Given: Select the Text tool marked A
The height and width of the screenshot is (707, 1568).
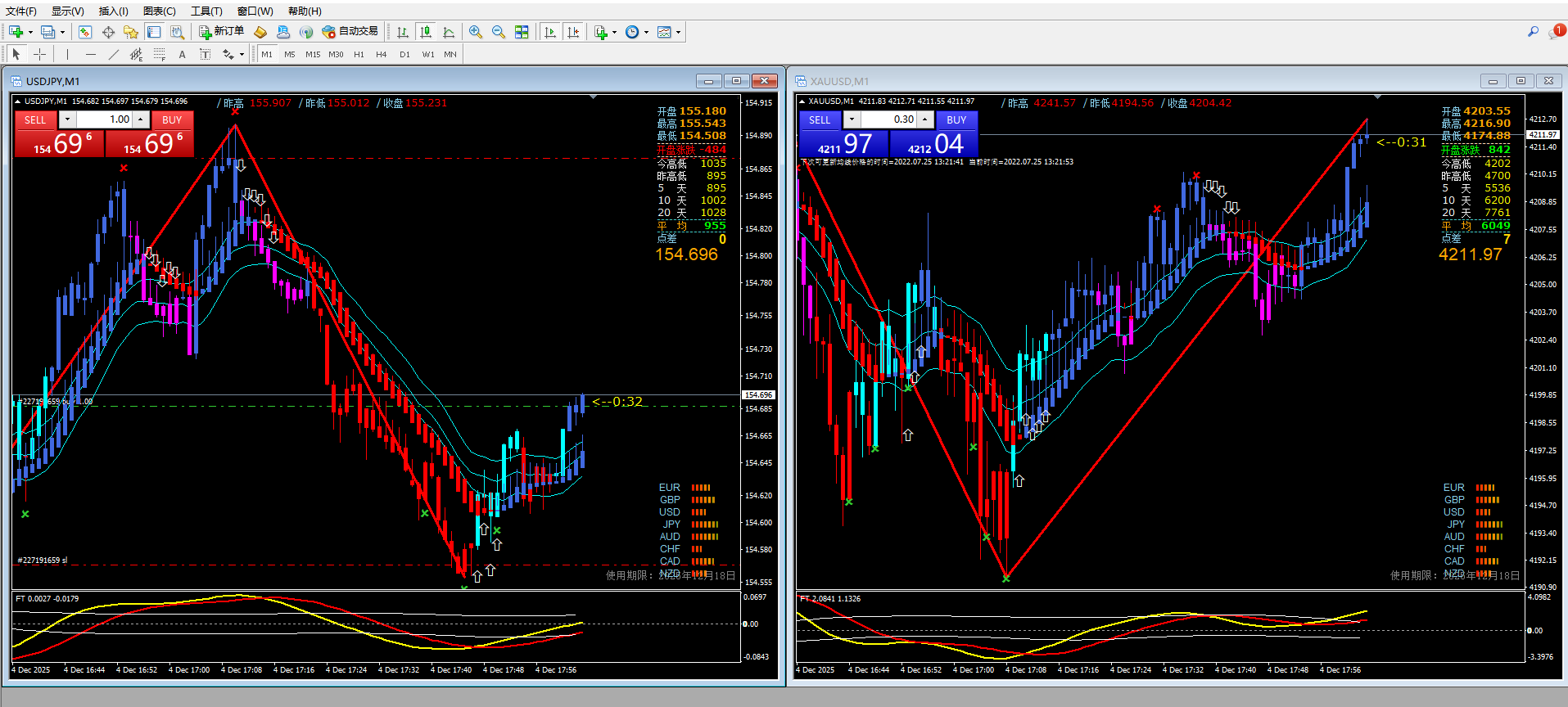Looking at the screenshot, I should click(x=182, y=54).
